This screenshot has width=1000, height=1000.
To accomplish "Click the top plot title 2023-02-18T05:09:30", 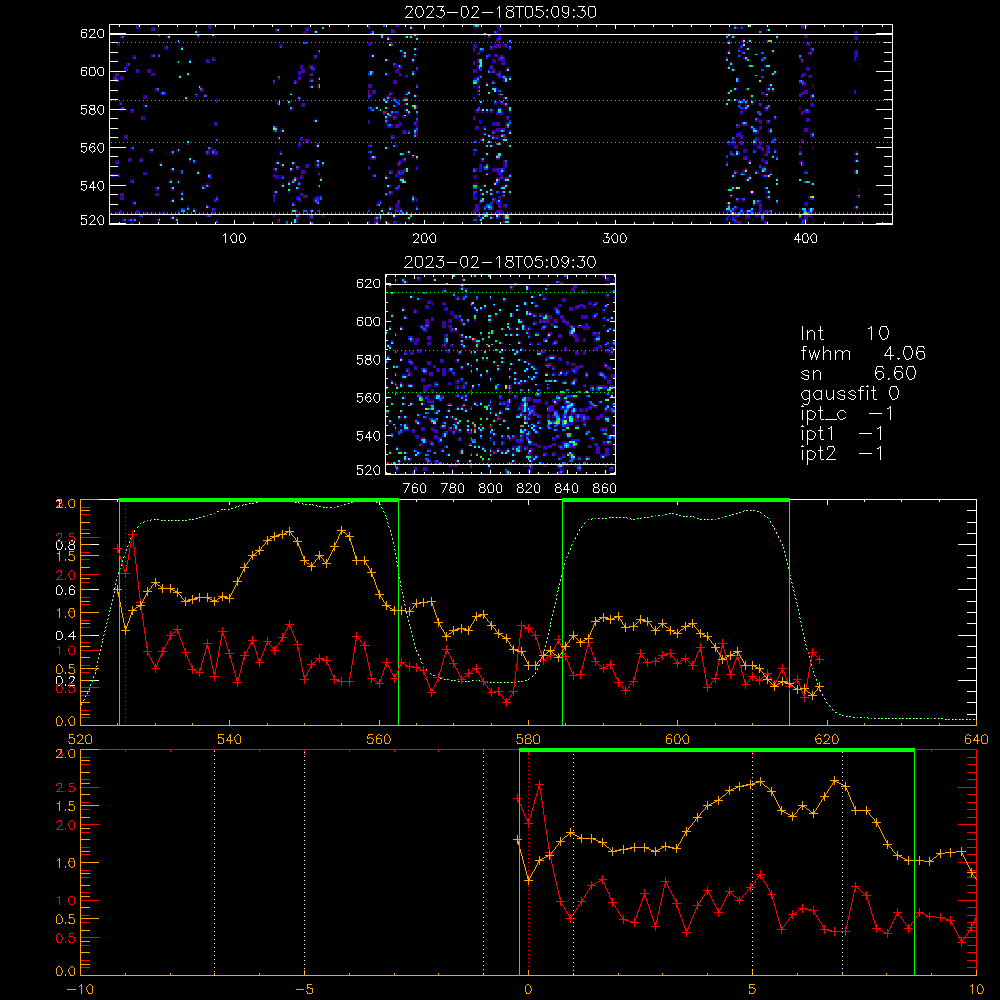I will pyautogui.click(x=501, y=12).
